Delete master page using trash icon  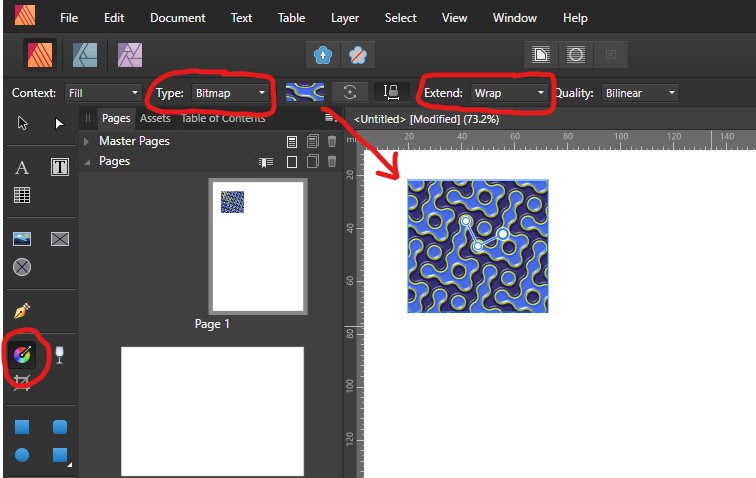tap(332, 141)
